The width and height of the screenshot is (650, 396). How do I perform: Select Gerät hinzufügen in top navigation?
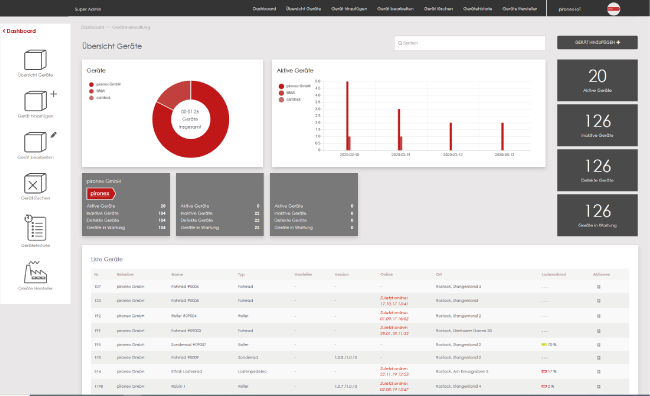pos(349,9)
